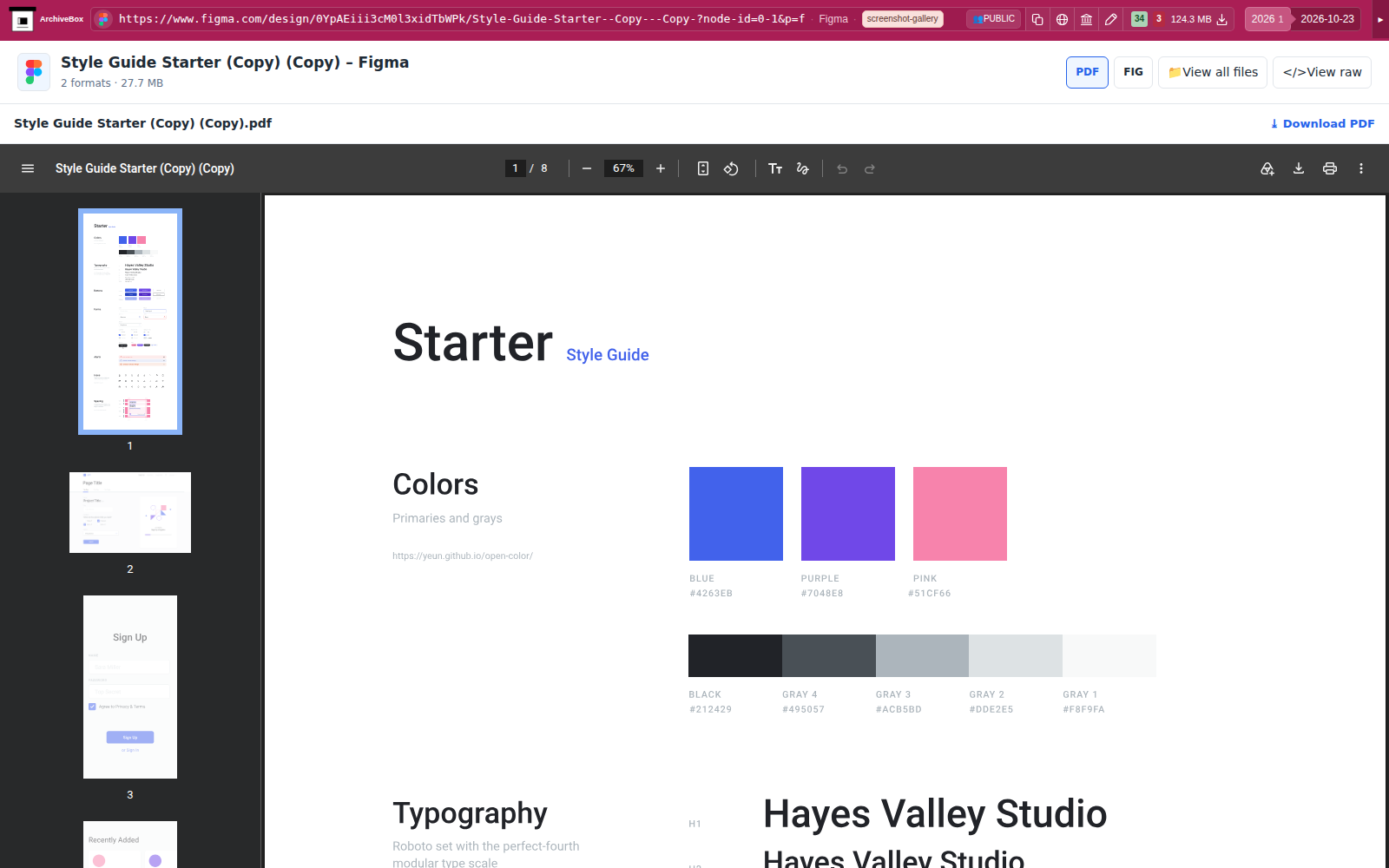Switch to the FIG format tab
Viewport: 1389px width, 868px height.
[x=1133, y=72]
